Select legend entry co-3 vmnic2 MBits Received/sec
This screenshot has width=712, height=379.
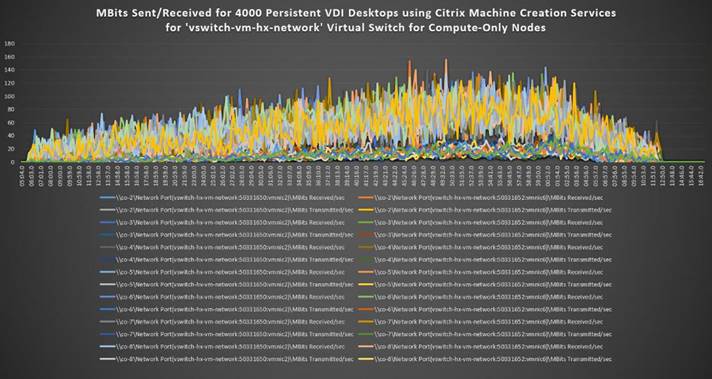click(222, 223)
